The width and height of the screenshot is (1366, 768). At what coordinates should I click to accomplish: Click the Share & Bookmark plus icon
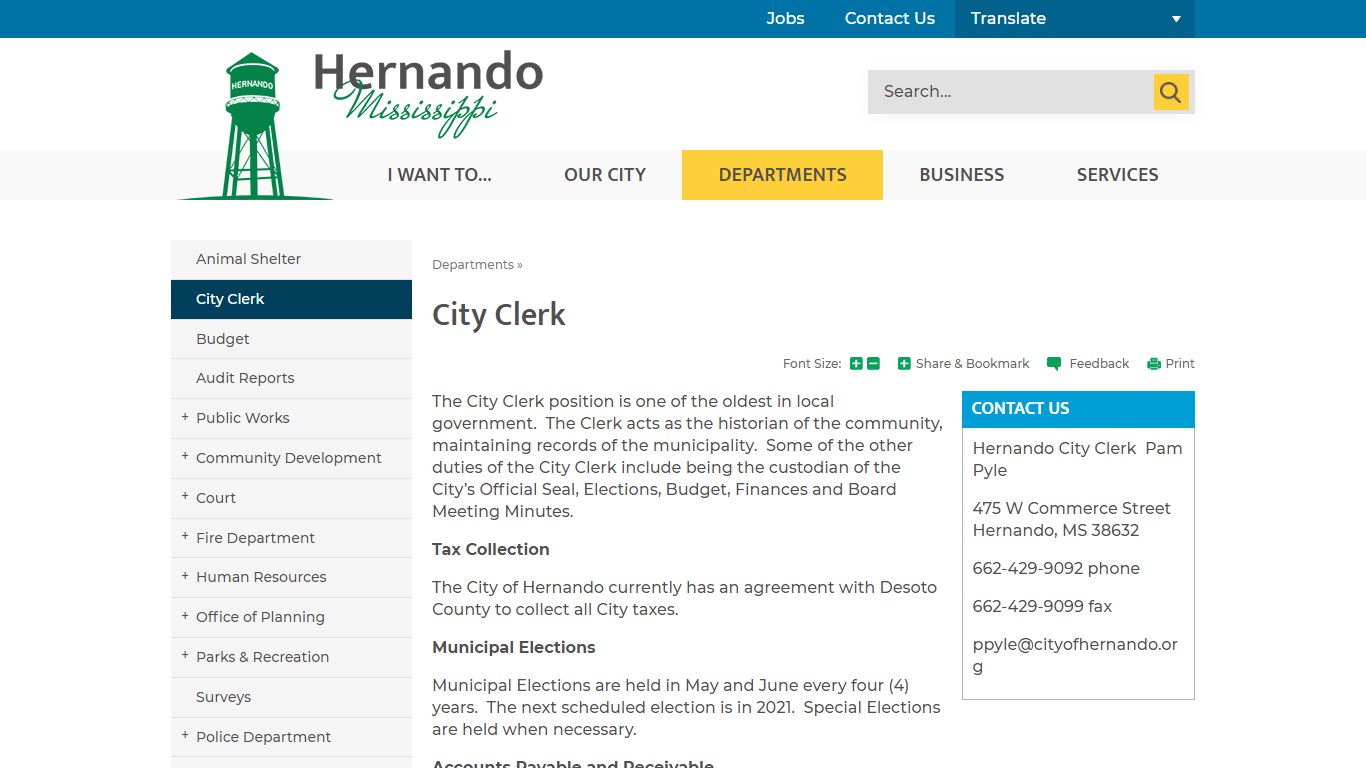pyautogui.click(x=904, y=364)
